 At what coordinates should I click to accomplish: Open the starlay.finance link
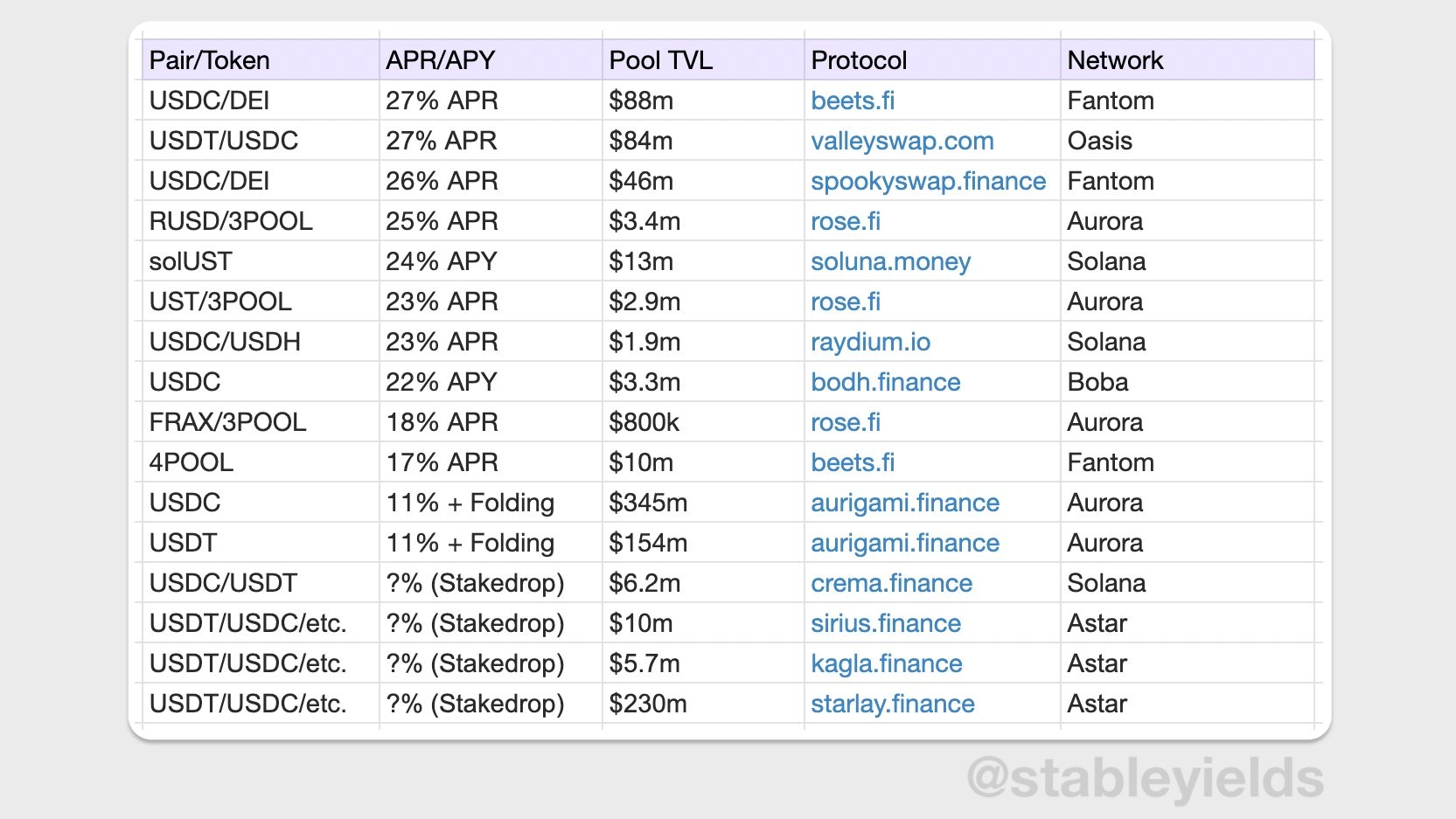(892, 704)
